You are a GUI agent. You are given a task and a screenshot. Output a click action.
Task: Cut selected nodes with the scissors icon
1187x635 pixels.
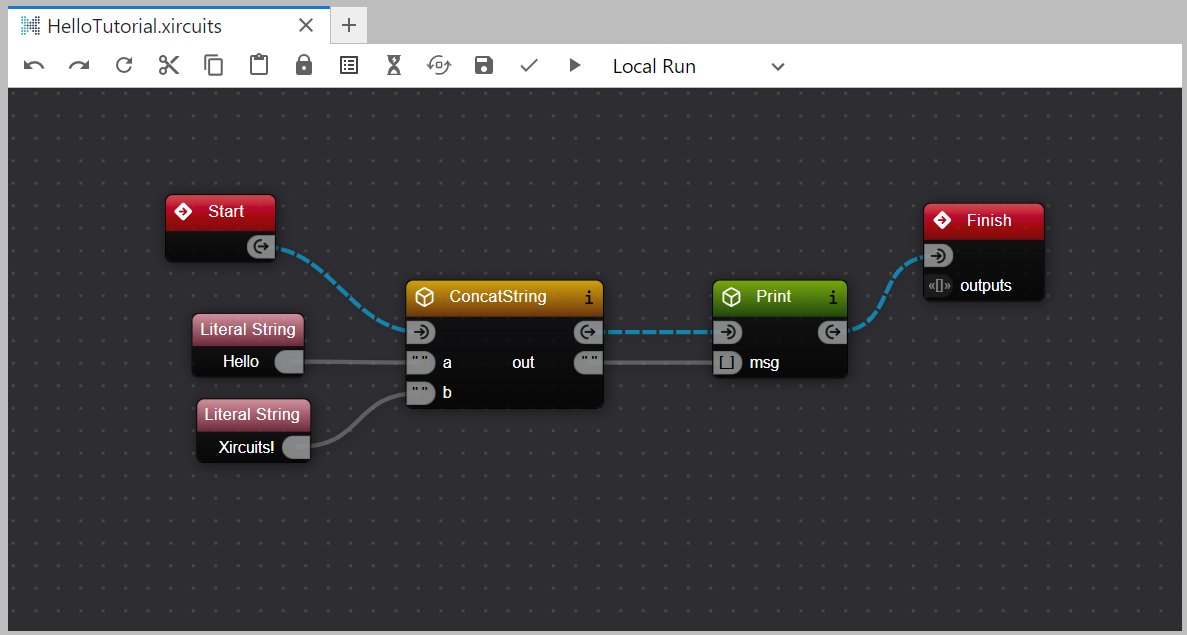pos(169,66)
